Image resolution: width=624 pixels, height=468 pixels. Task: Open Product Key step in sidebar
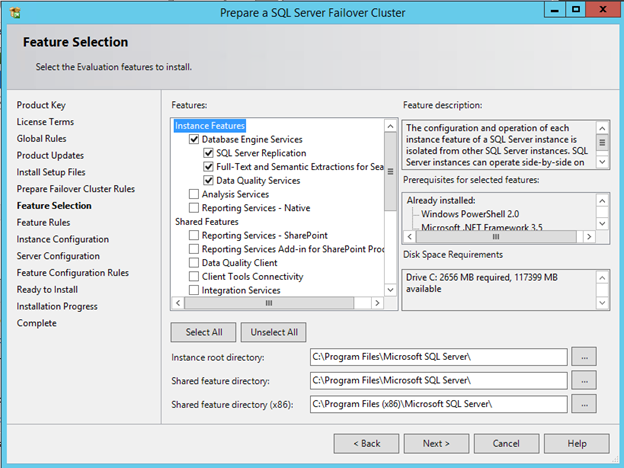pos(41,105)
